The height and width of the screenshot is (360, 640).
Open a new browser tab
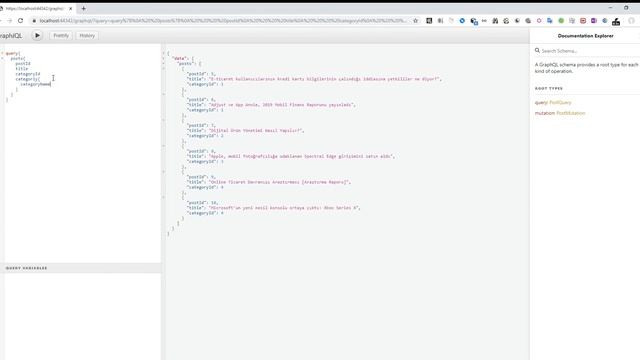pos(83,8)
